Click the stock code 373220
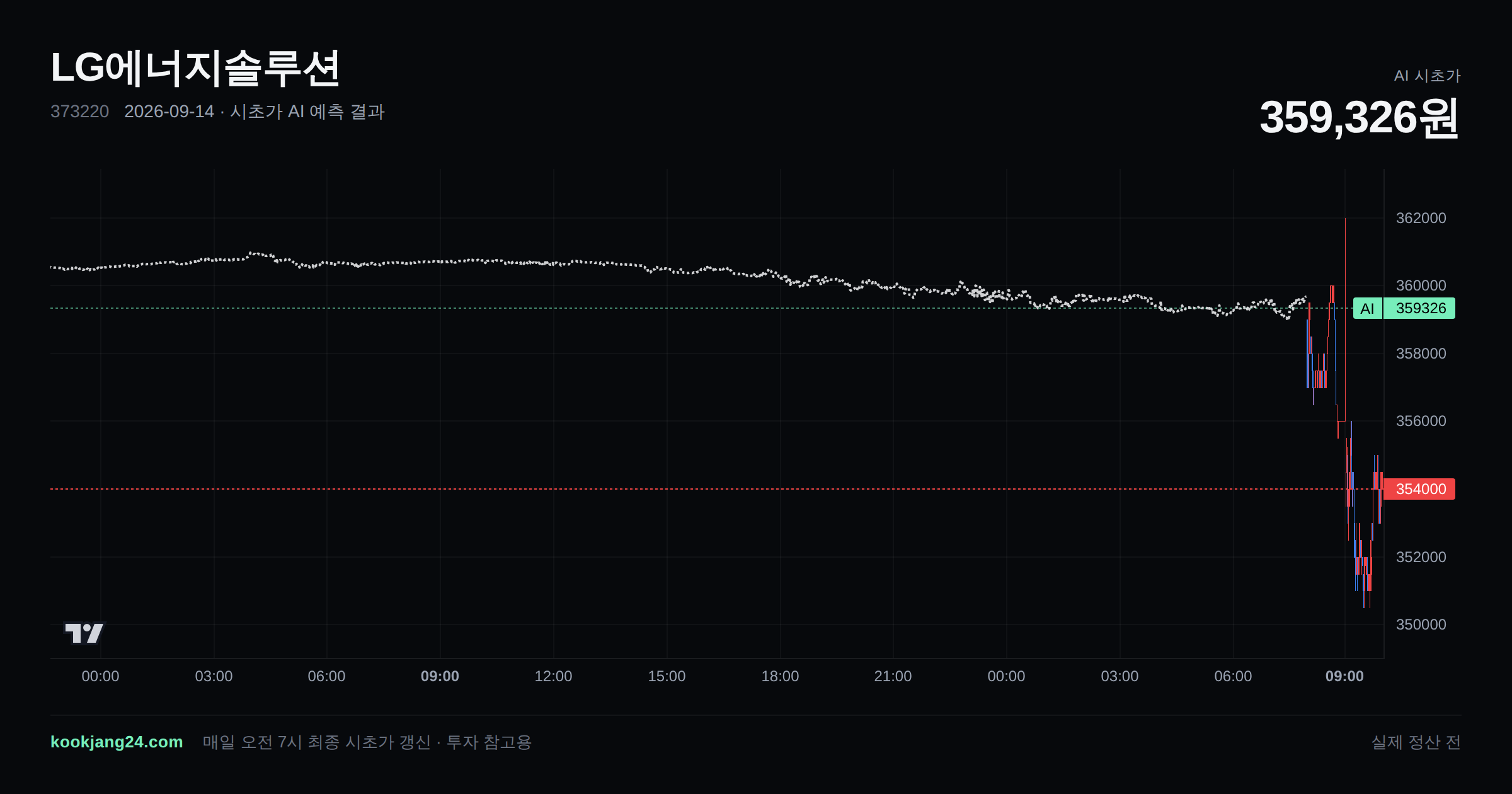The width and height of the screenshot is (1512, 794). pyautogui.click(x=79, y=112)
